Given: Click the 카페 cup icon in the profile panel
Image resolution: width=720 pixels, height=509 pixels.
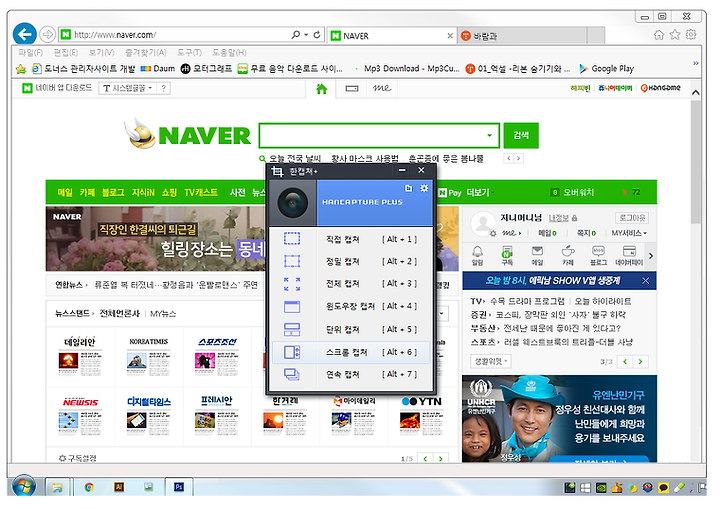Looking at the screenshot, I should point(568,251).
